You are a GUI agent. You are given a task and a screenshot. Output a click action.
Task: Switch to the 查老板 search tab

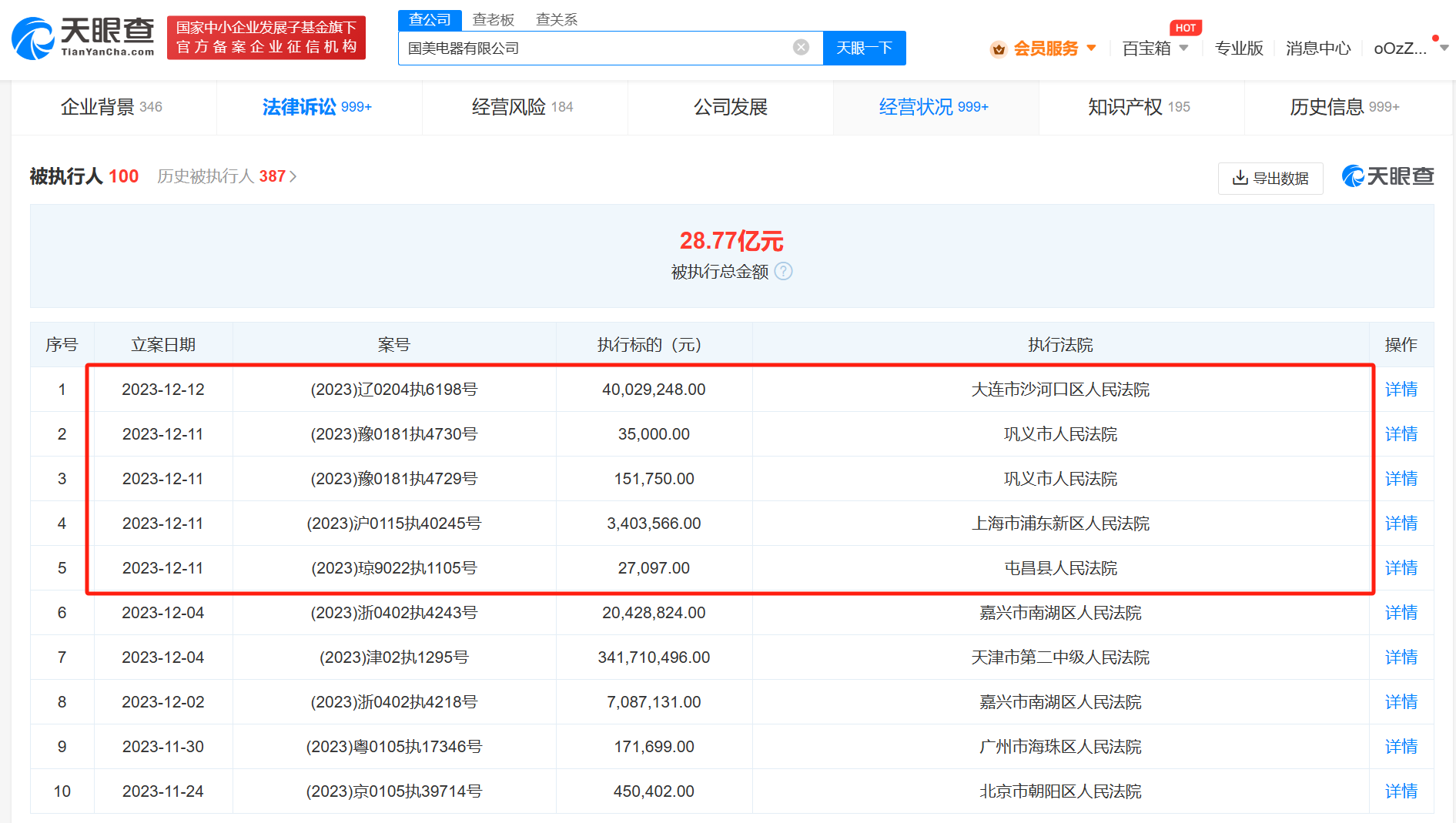tap(493, 19)
